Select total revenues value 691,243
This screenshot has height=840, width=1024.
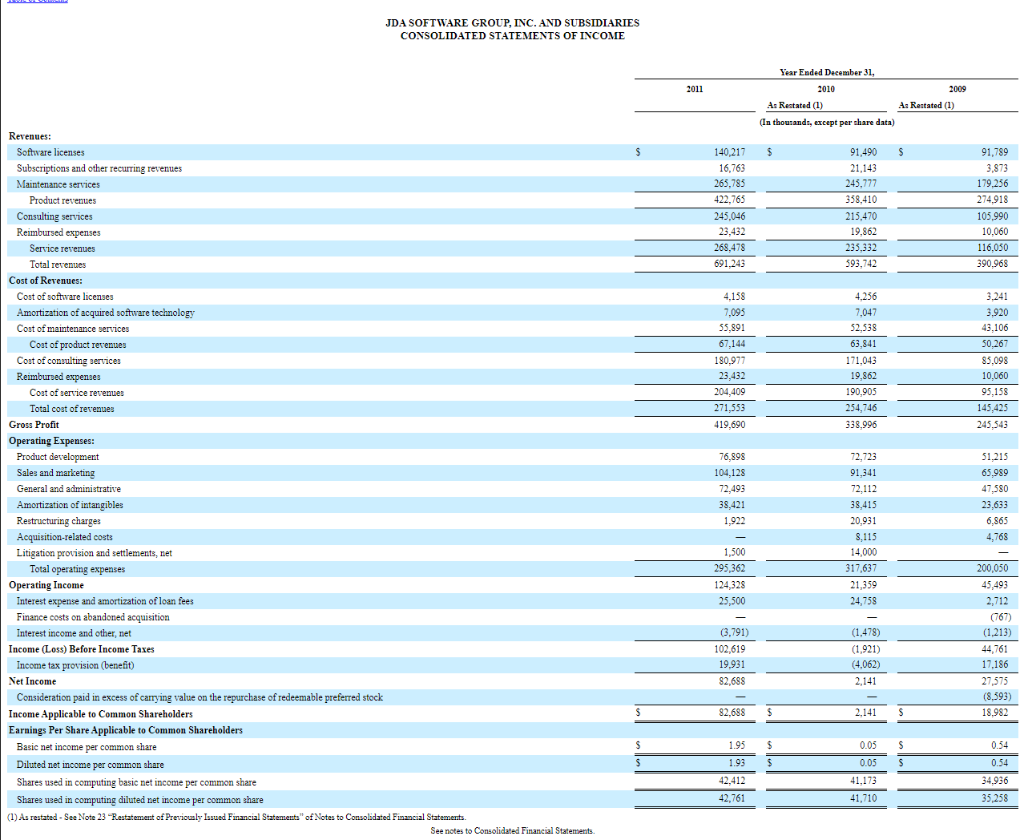(x=729, y=264)
